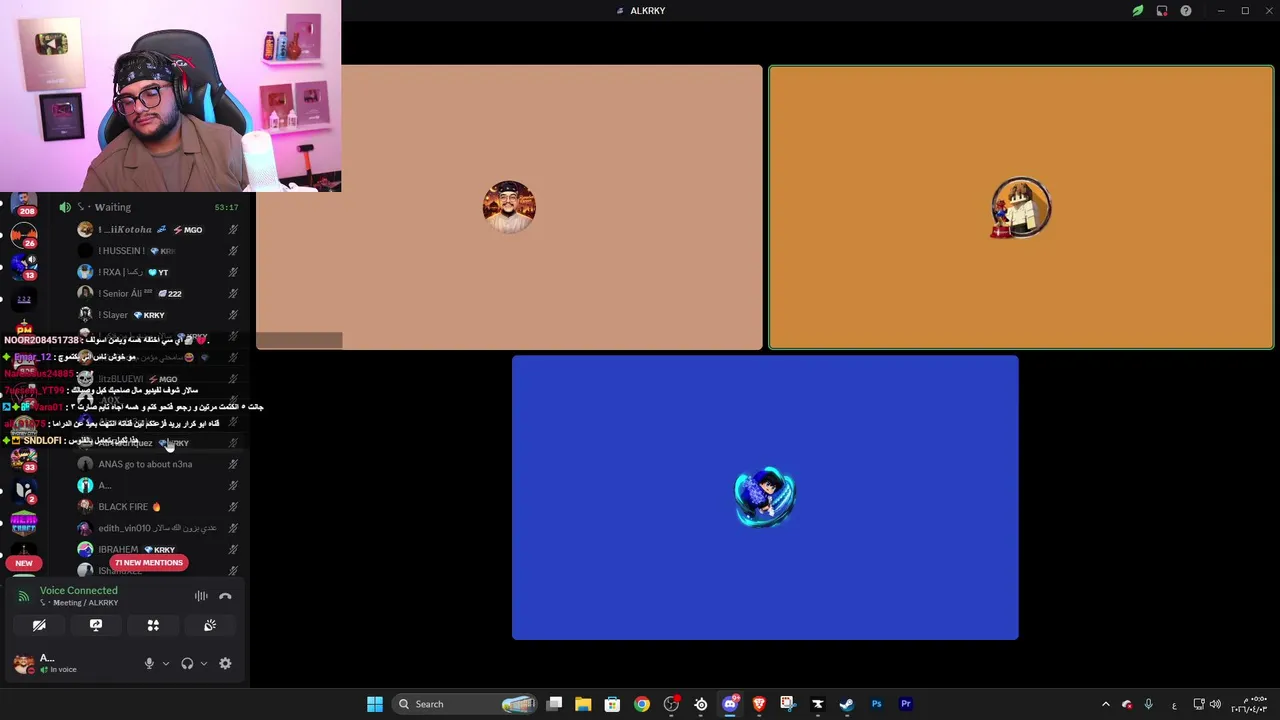Click the NEW unread servers pill
Screen dimensions: 1280x720
click(24, 563)
